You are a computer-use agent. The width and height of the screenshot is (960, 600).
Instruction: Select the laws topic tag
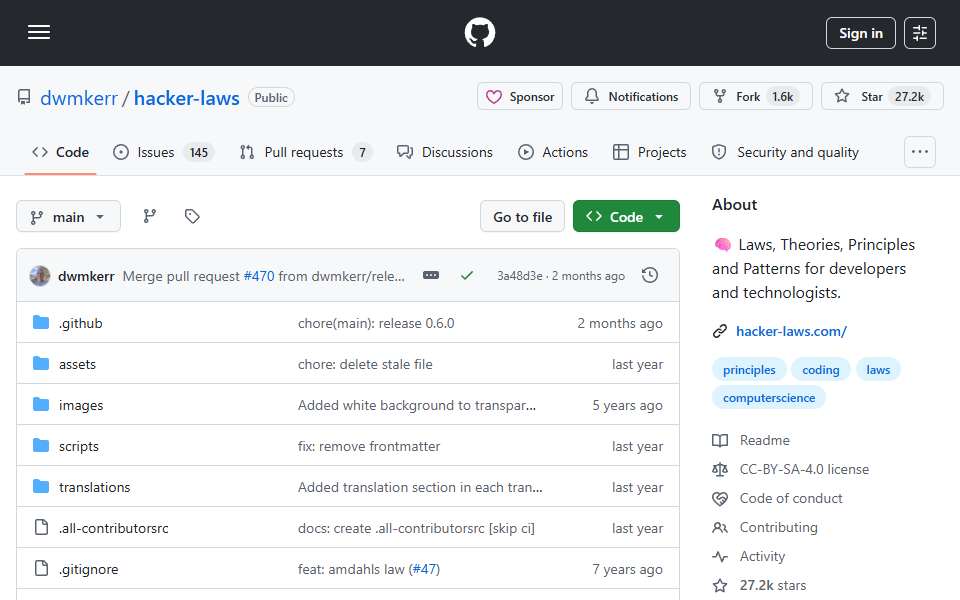tap(878, 370)
